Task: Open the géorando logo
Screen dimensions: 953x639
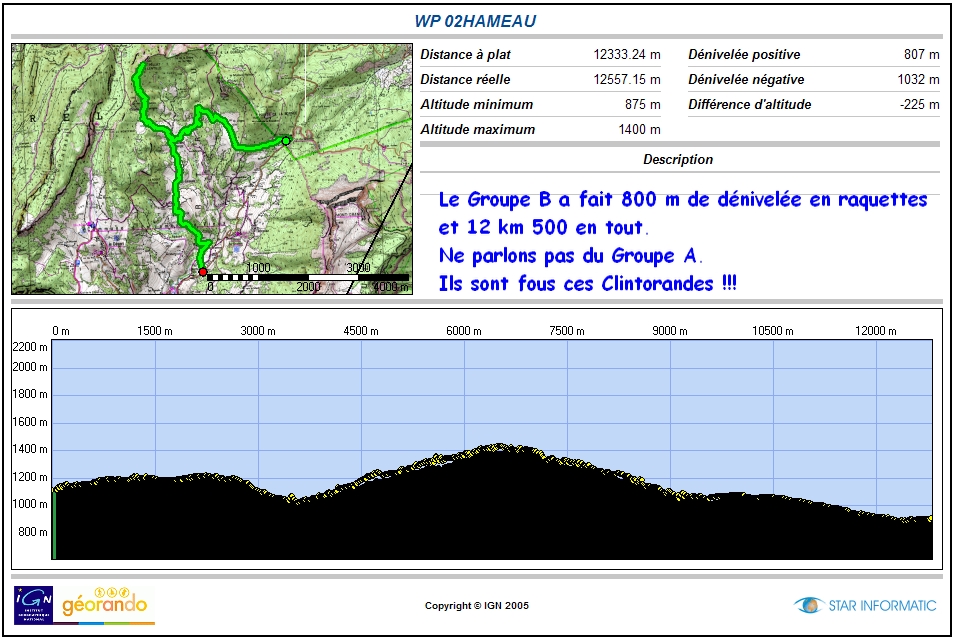Action: pyautogui.click(x=104, y=604)
